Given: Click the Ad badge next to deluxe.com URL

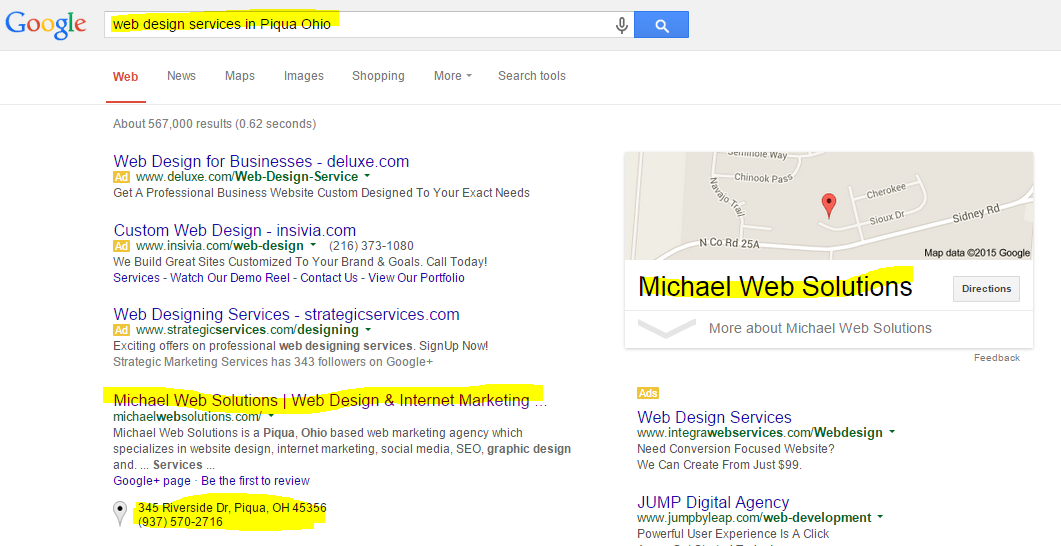Looking at the screenshot, I should point(121,177).
